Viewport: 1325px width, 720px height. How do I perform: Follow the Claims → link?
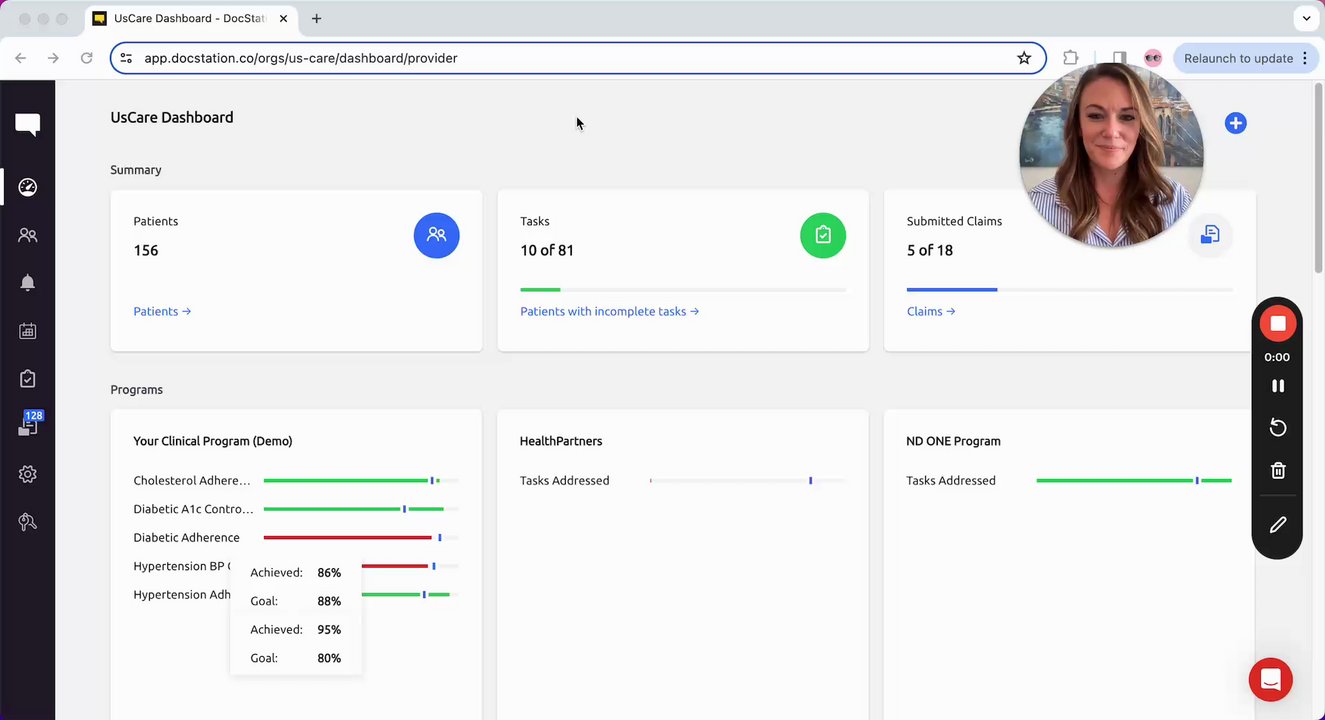point(931,311)
